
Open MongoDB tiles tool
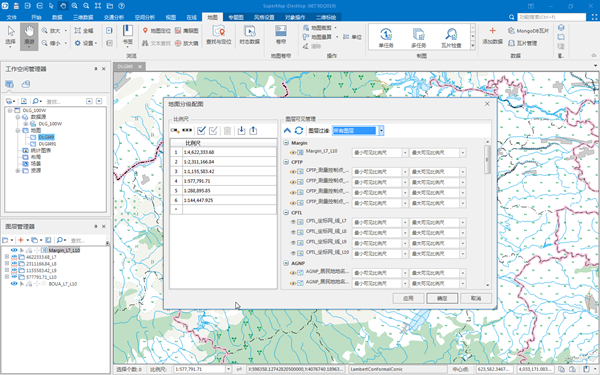pos(528,31)
